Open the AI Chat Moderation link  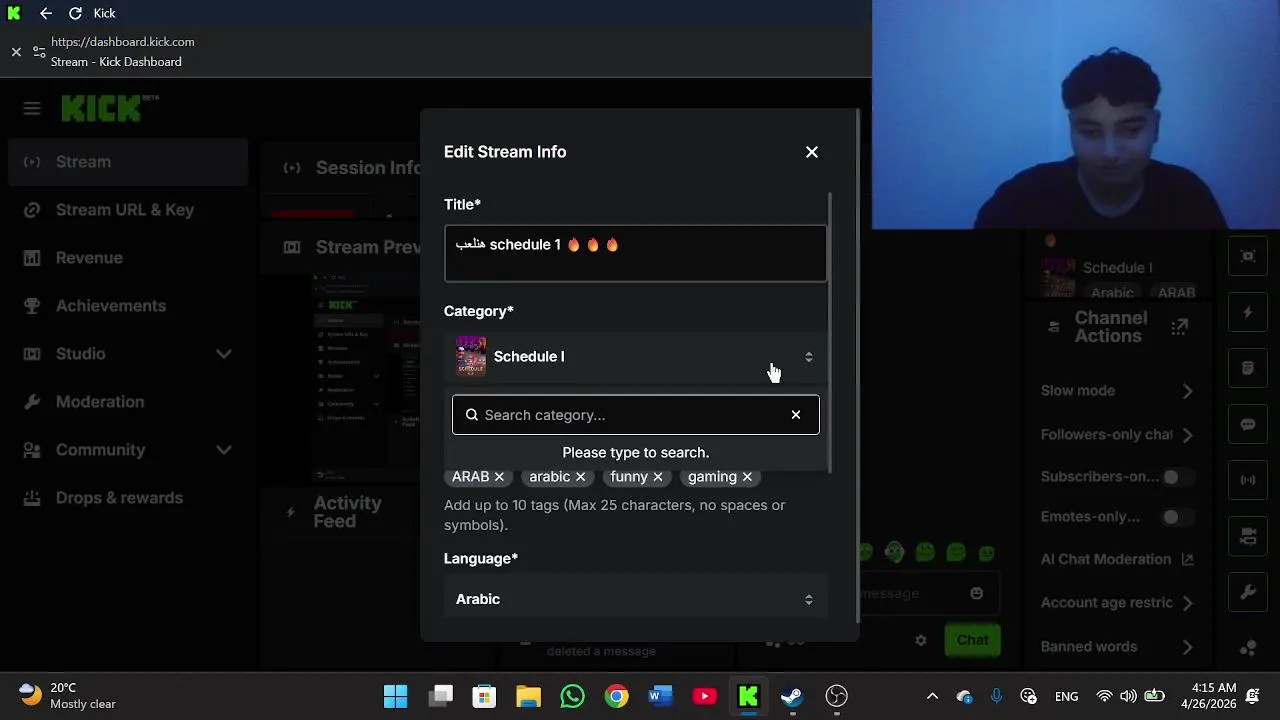coord(1117,560)
